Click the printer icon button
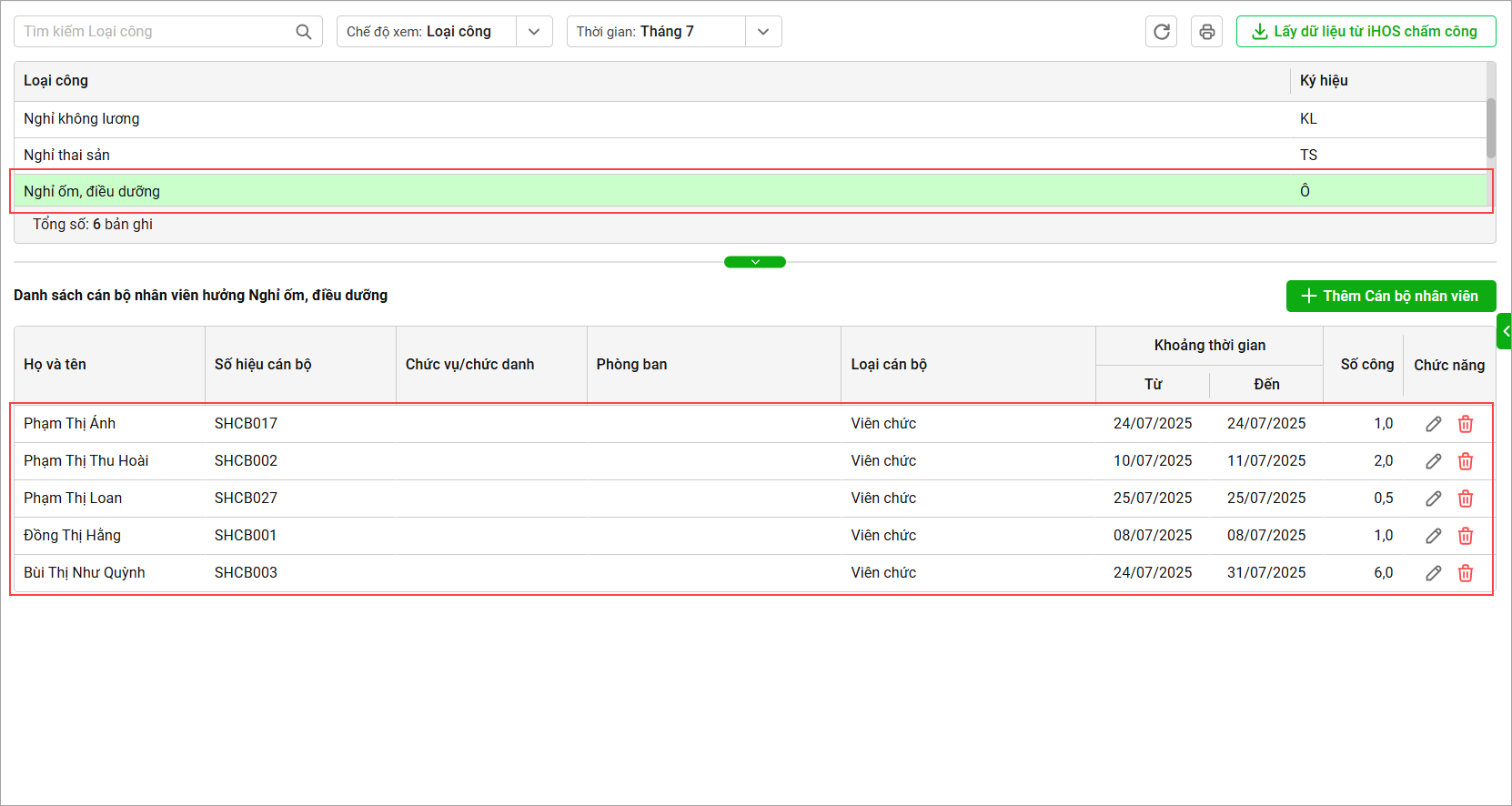The height and width of the screenshot is (806, 1512). [x=1206, y=32]
